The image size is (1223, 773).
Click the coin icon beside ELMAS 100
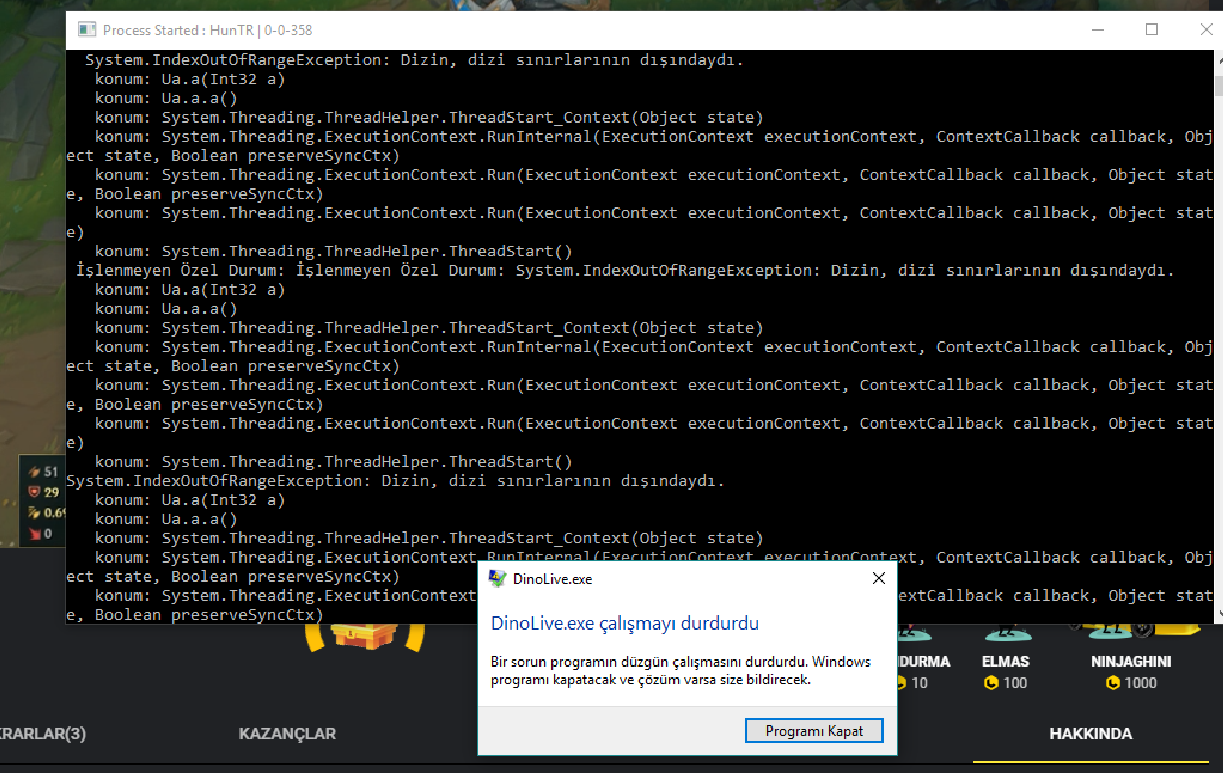[x=991, y=683]
